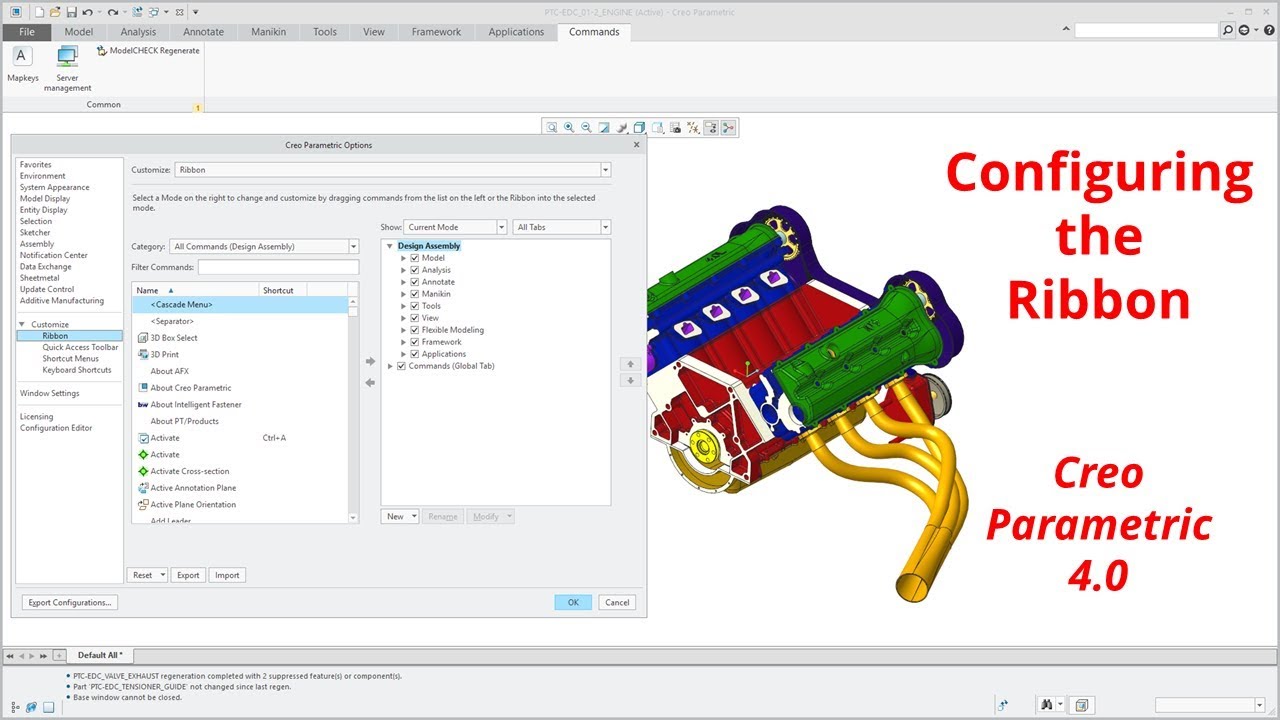The height and width of the screenshot is (720, 1280).
Task: Switch to the Framework ribbon tab
Action: (x=436, y=32)
